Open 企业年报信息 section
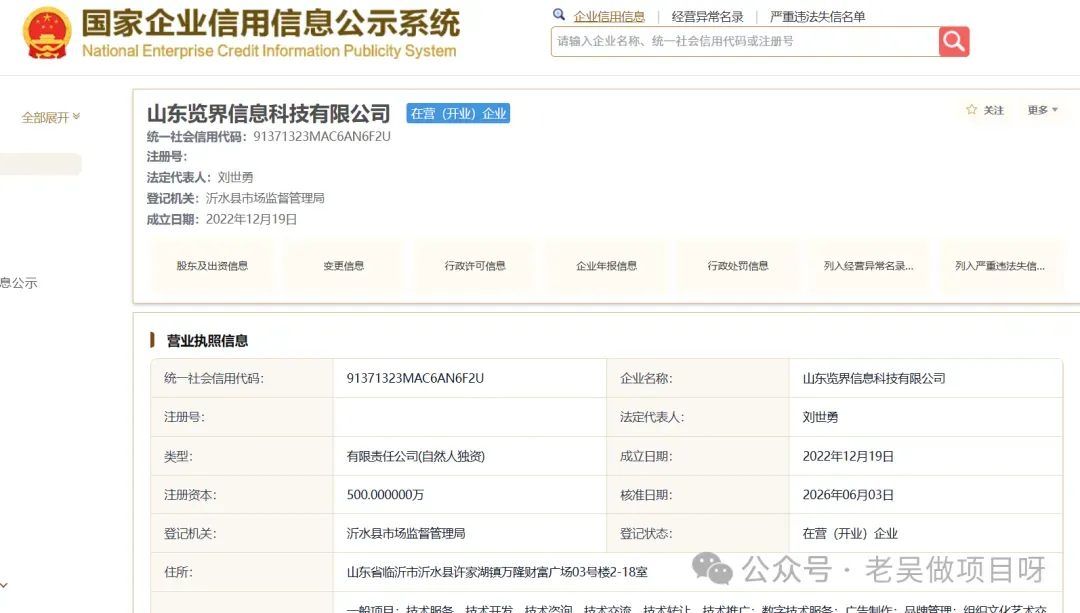The image size is (1080, 613). 606,266
